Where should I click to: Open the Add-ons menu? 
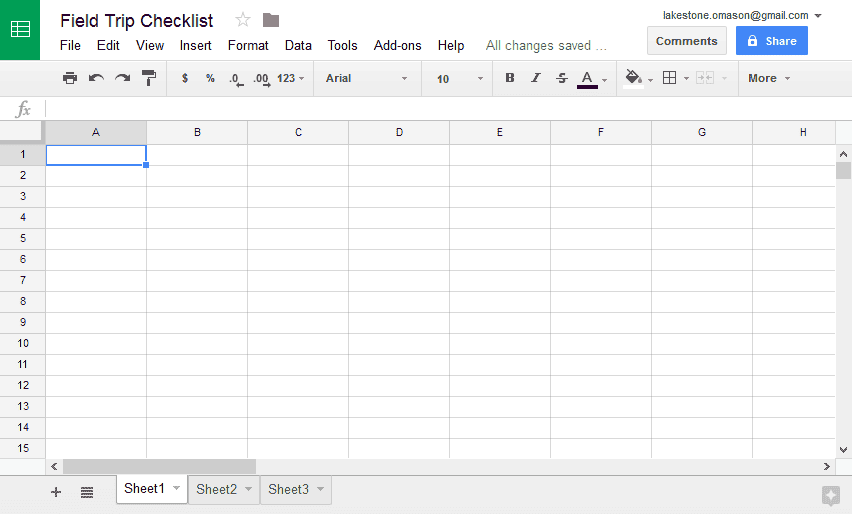[x=397, y=46]
